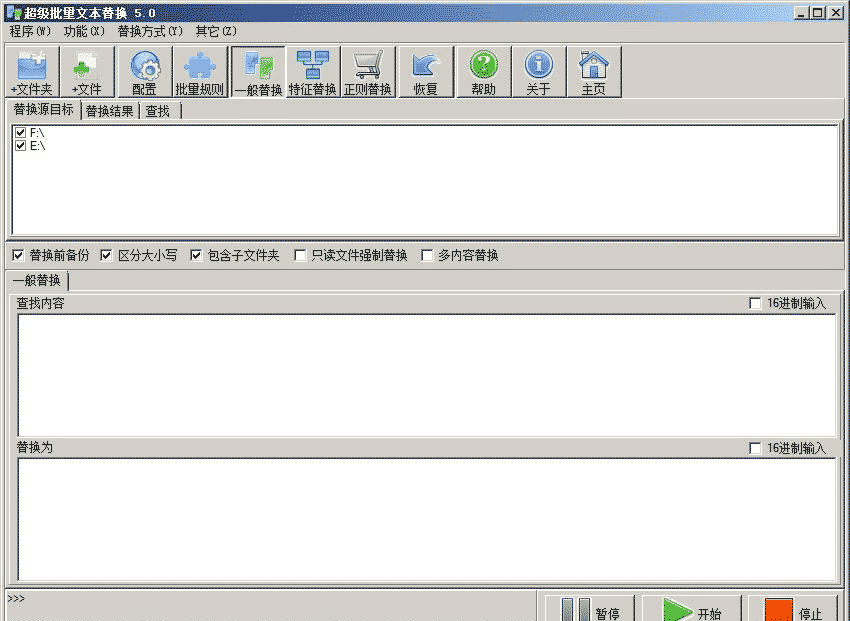The height and width of the screenshot is (621, 850).
Task: Select the 正则替换 regex replace icon
Action: pyautogui.click(x=370, y=70)
